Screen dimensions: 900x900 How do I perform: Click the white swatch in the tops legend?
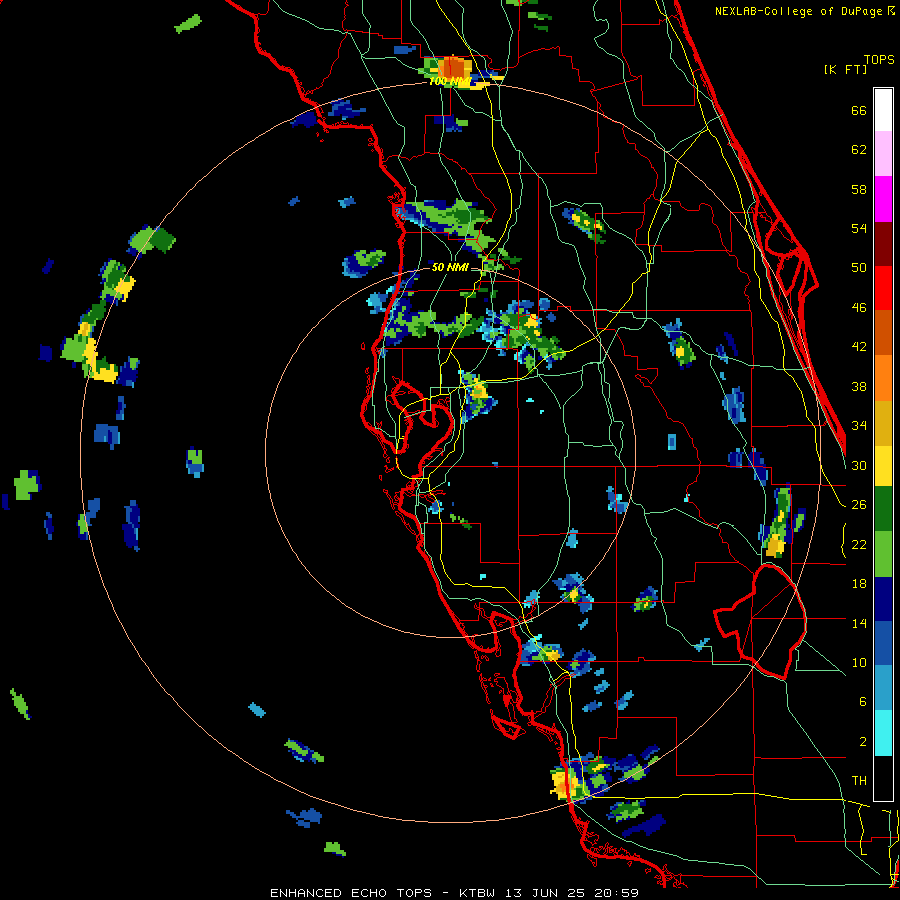coord(883,110)
